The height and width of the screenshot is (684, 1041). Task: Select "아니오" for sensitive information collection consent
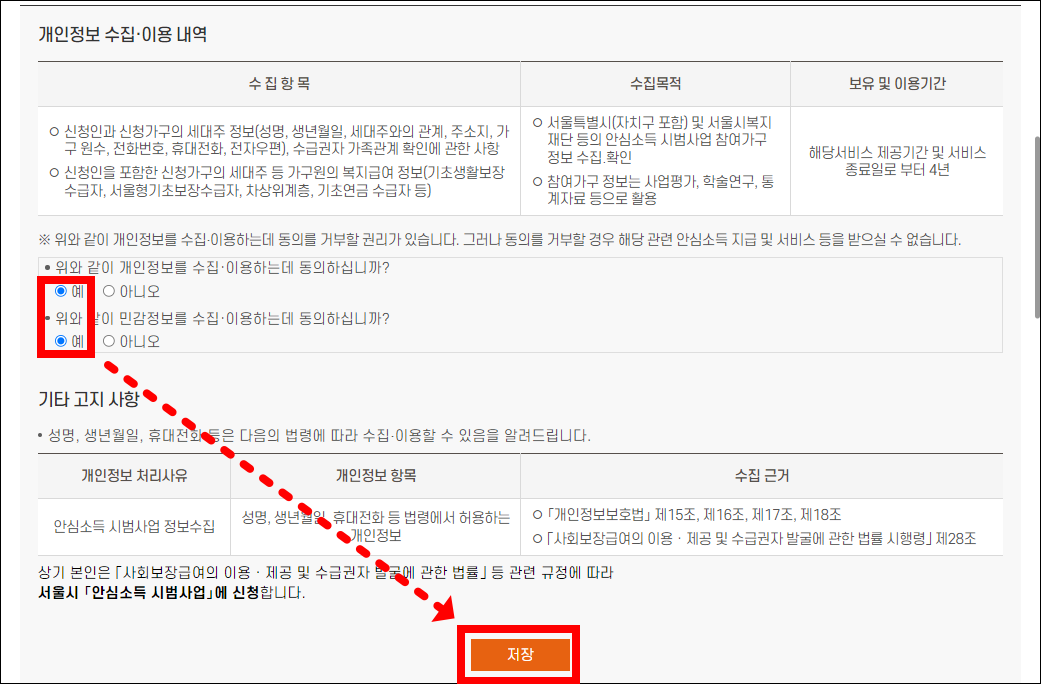point(107,339)
